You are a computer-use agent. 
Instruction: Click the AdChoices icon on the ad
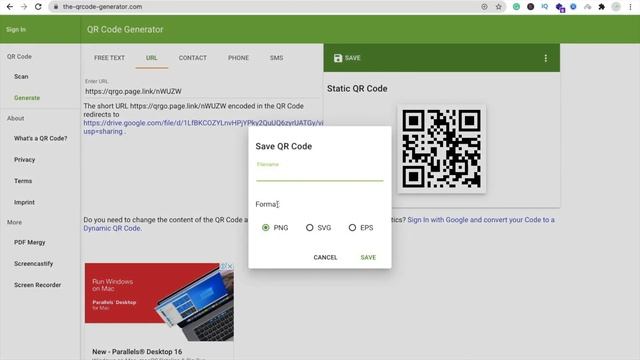click(224, 266)
